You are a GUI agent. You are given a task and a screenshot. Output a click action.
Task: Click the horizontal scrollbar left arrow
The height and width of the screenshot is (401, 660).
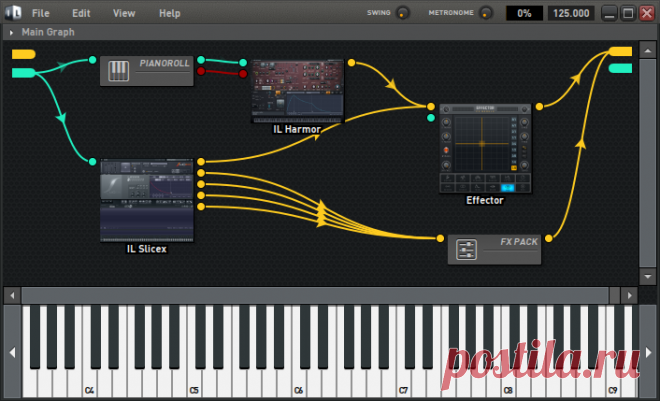click(x=12, y=295)
